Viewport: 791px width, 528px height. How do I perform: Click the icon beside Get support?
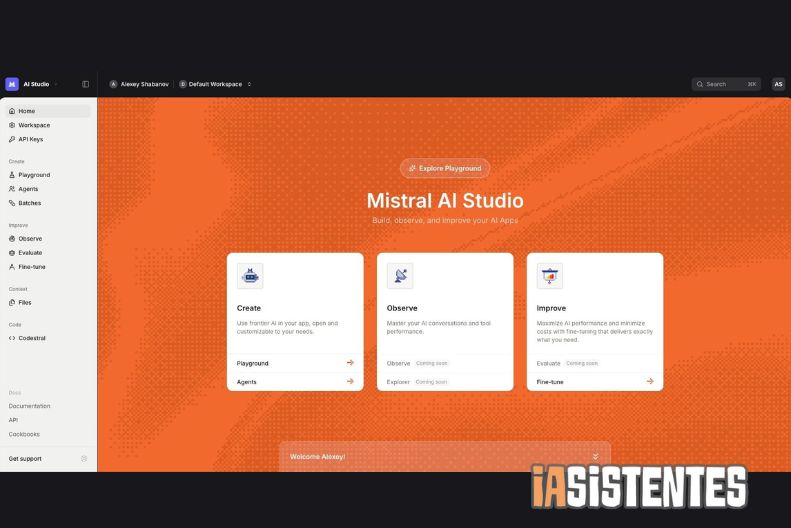pyautogui.click(x=84, y=458)
